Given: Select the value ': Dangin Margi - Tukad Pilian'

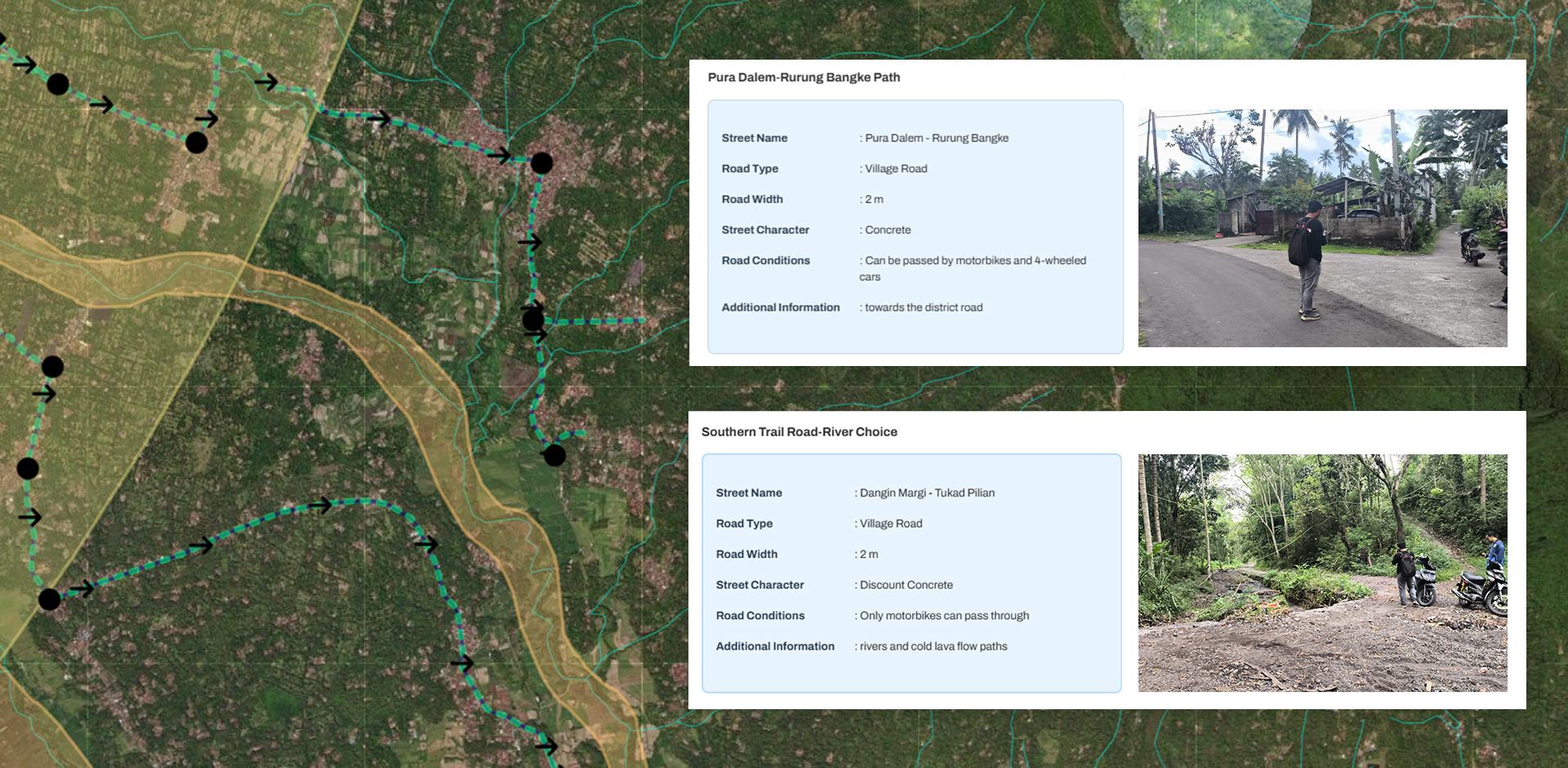Looking at the screenshot, I should (x=924, y=493).
